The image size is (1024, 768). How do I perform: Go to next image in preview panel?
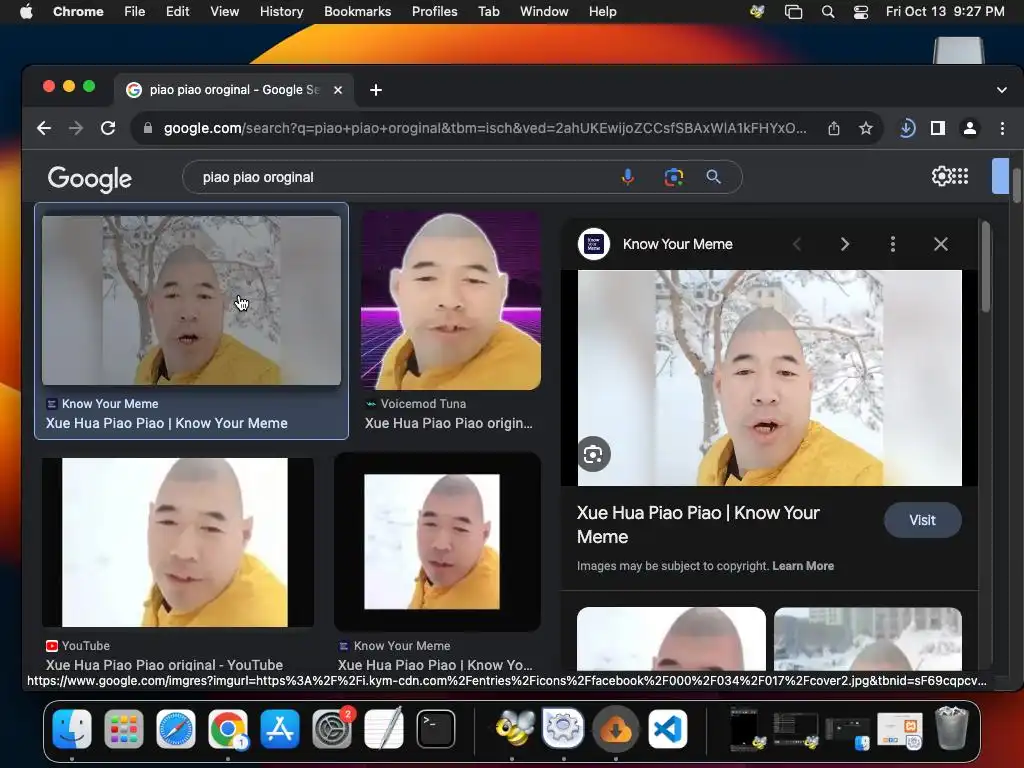click(844, 244)
